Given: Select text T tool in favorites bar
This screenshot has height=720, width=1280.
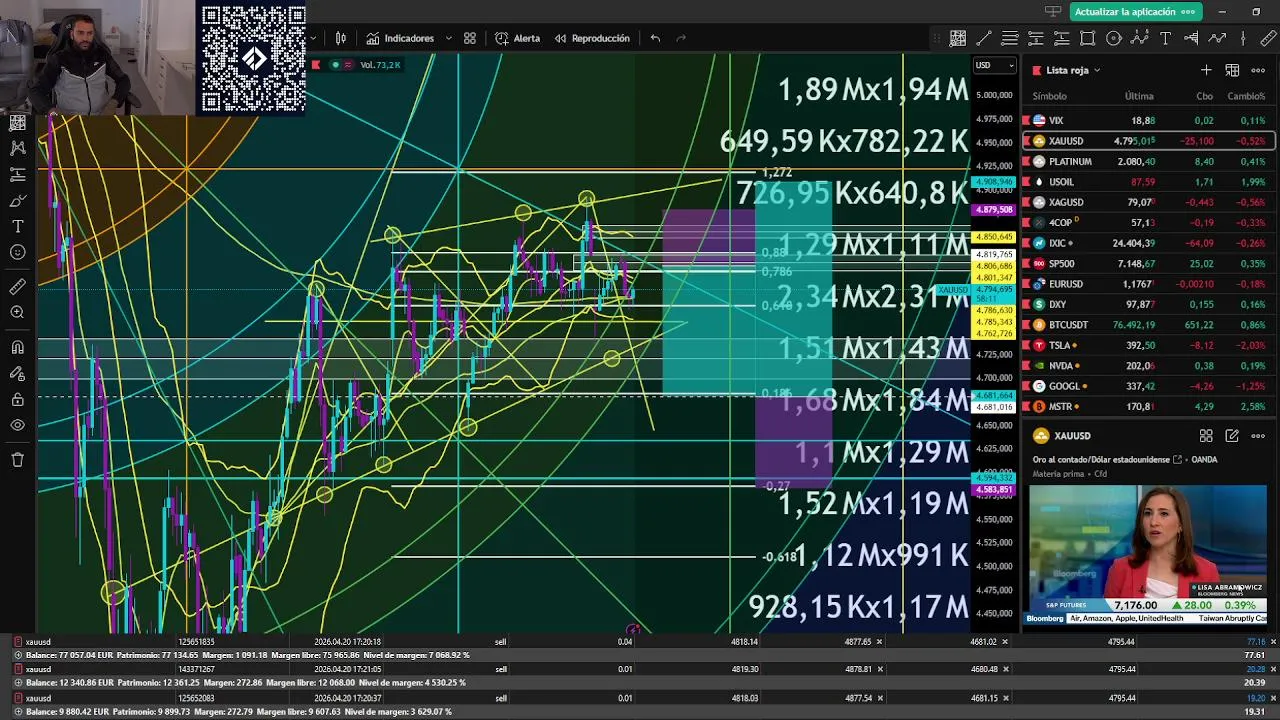Looking at the screenshot, I should [1166, 38].
